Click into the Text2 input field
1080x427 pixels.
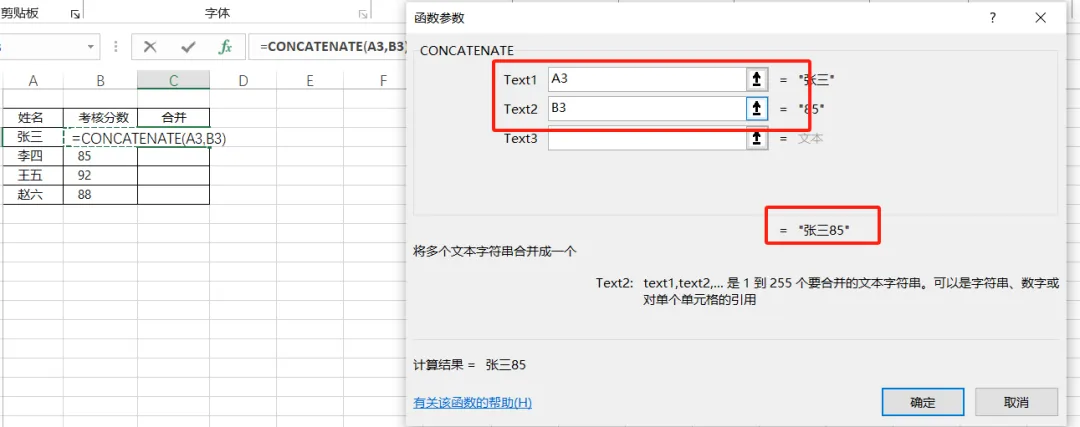pos(645,108)
